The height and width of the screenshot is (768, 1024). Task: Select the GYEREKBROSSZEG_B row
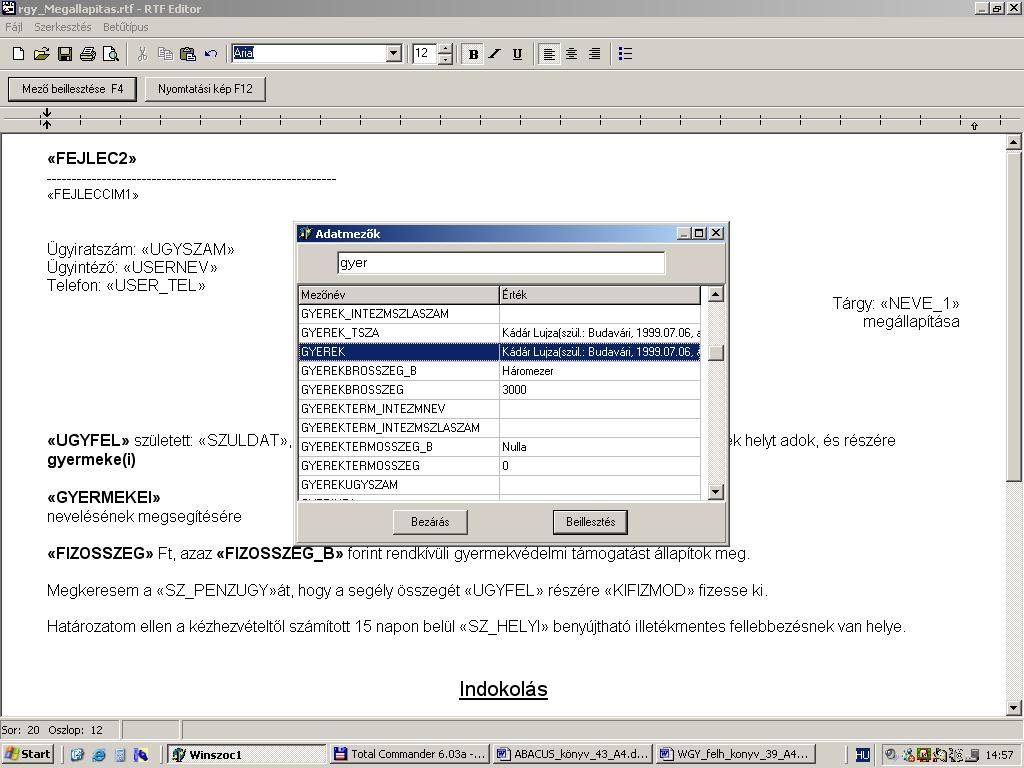click(500, 371)
